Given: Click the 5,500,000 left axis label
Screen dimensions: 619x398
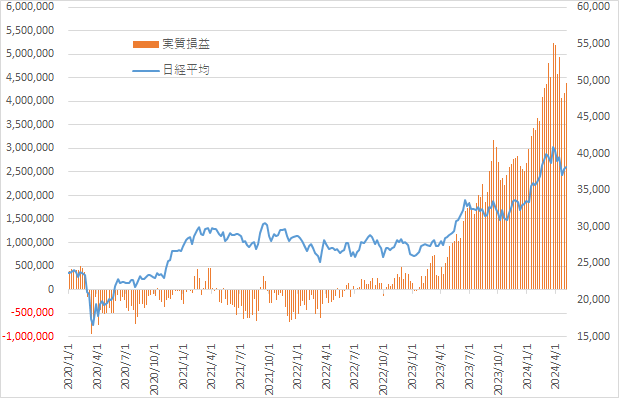Looking at the screenshot, I should tap(30, 30).
